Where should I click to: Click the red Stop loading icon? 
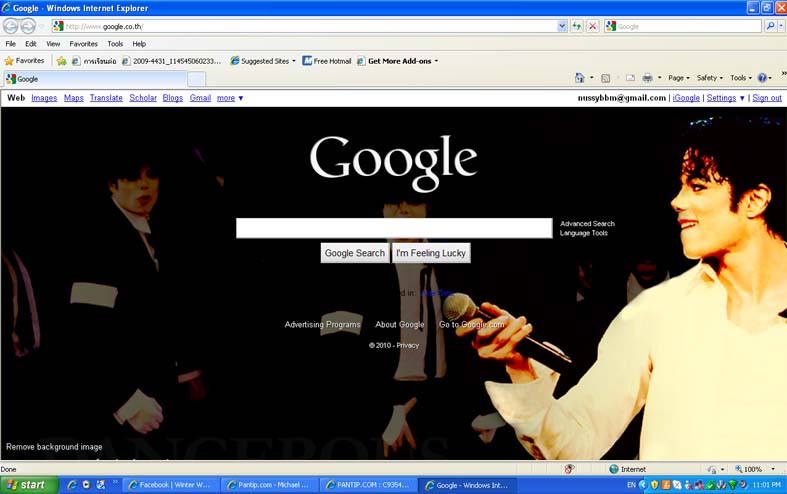593,26
